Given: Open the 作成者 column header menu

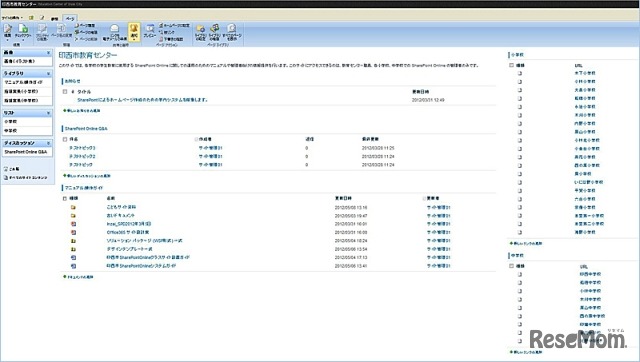Looking at the screenshot, I should (205, 139).
